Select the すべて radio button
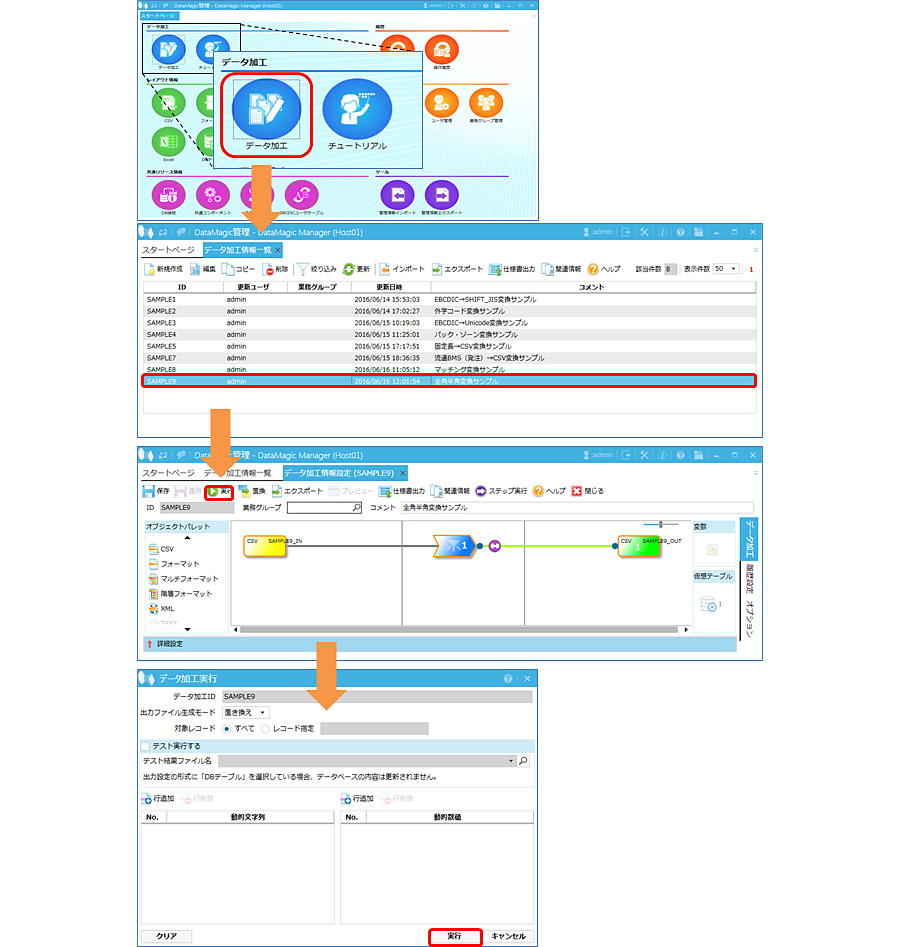The height and width of the screenshot is (947, 900). (226, 728)
